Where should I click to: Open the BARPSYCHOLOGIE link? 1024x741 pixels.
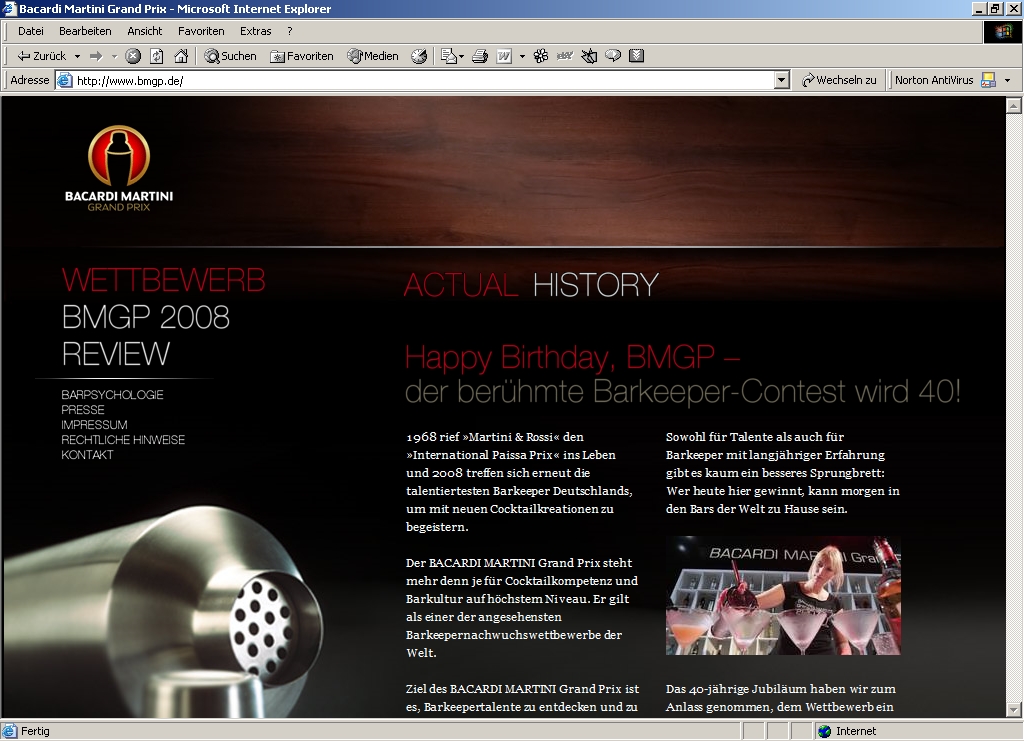coord(112,395)
